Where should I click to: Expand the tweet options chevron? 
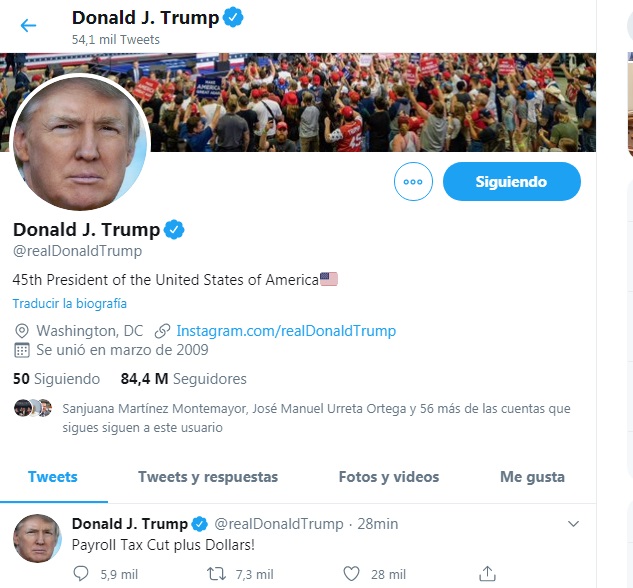click(x=573, y=524)
